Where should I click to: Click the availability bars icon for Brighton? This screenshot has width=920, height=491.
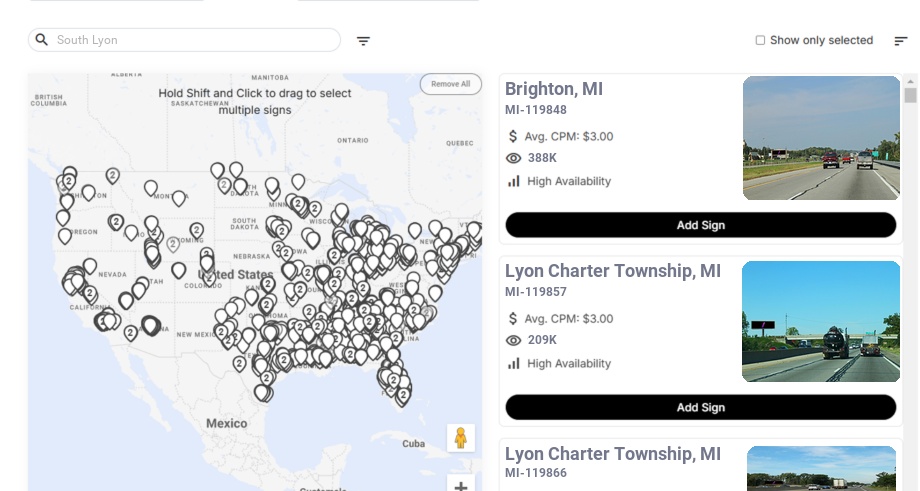[514, 181]
